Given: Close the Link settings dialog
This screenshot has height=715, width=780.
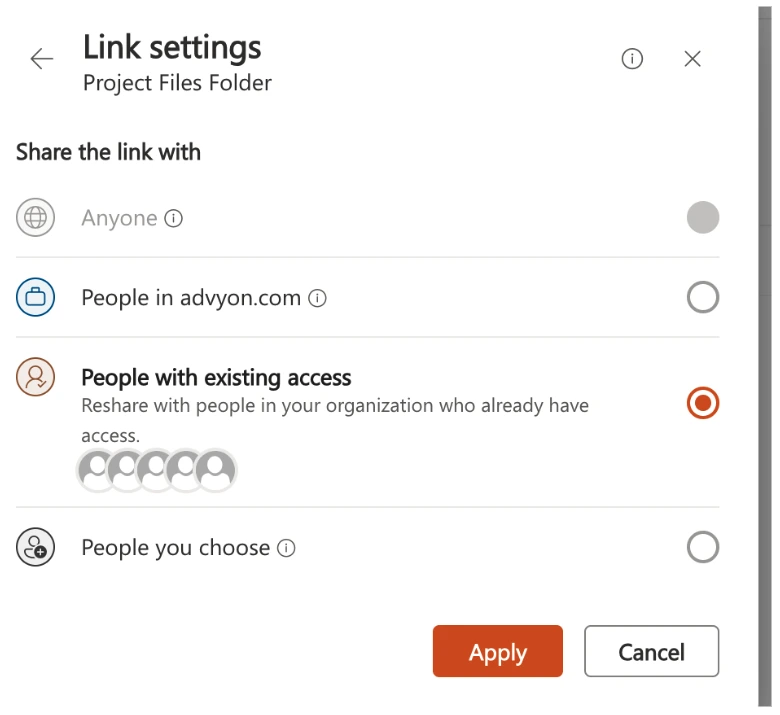Looking at the screenshot, I should click(692, 59).
